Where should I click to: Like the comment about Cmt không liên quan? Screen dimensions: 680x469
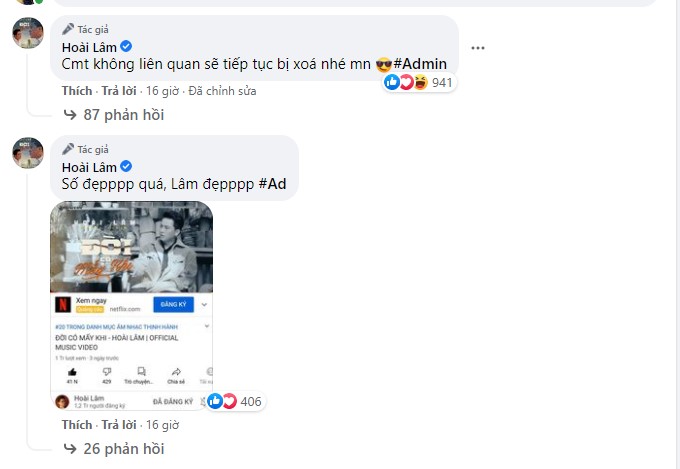(77, 91)
